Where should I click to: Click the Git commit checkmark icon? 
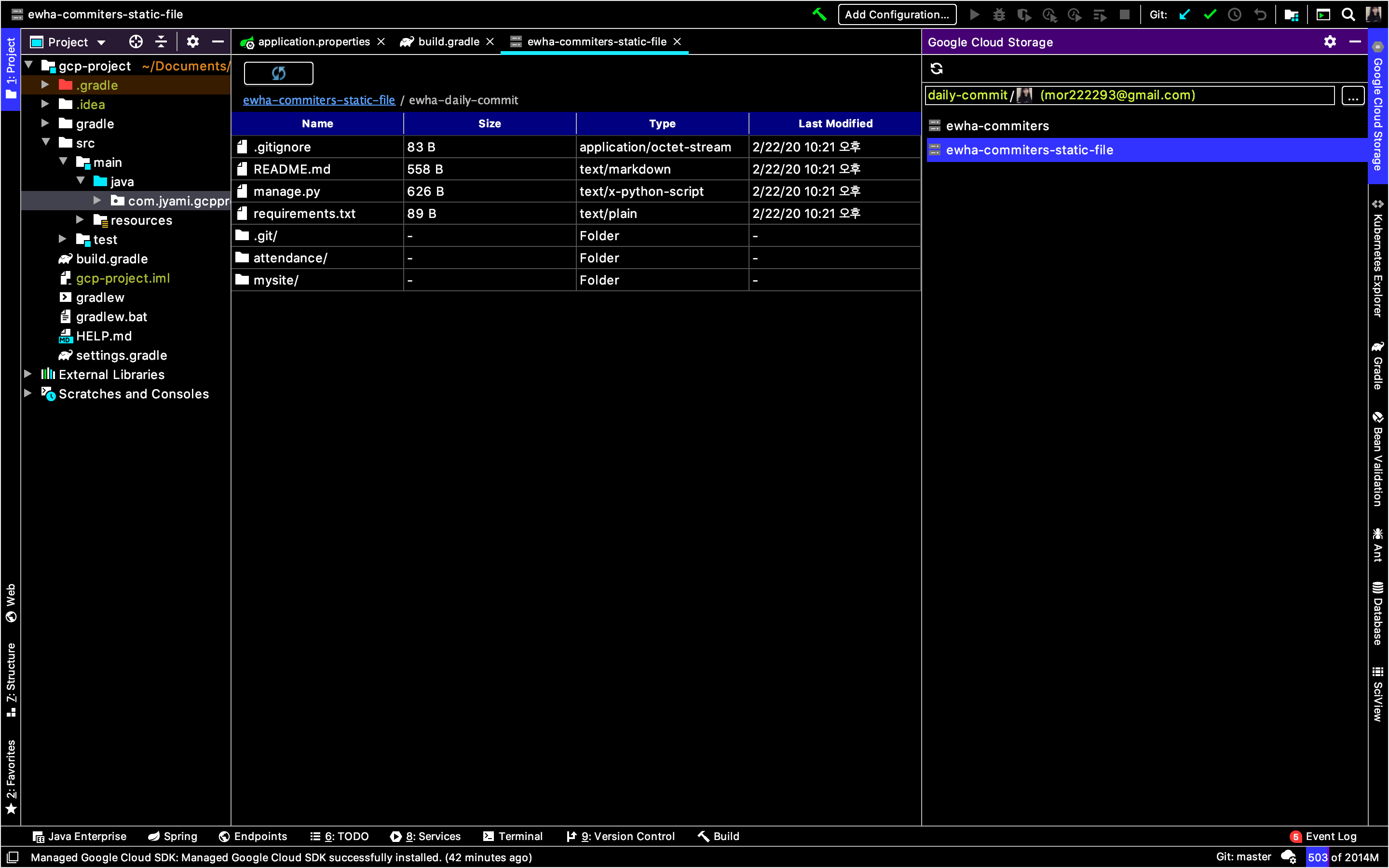click(1210, 14)
